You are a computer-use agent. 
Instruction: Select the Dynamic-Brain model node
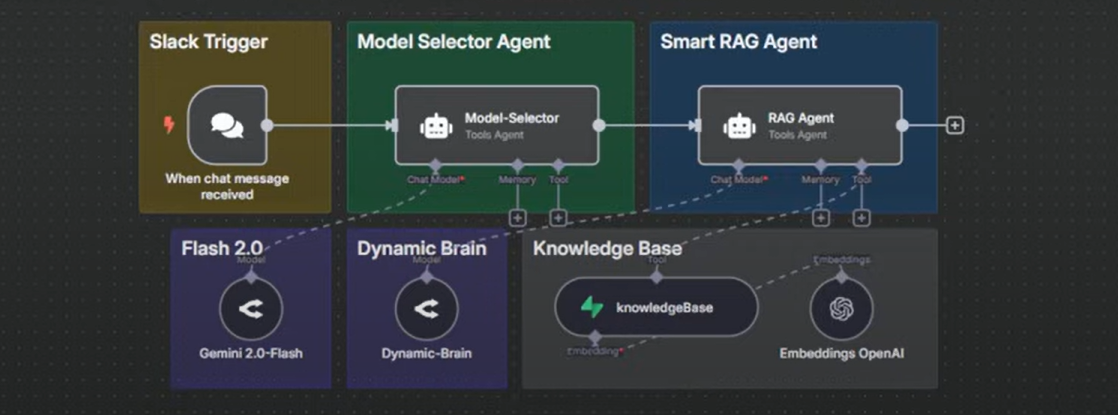(426, 309)
